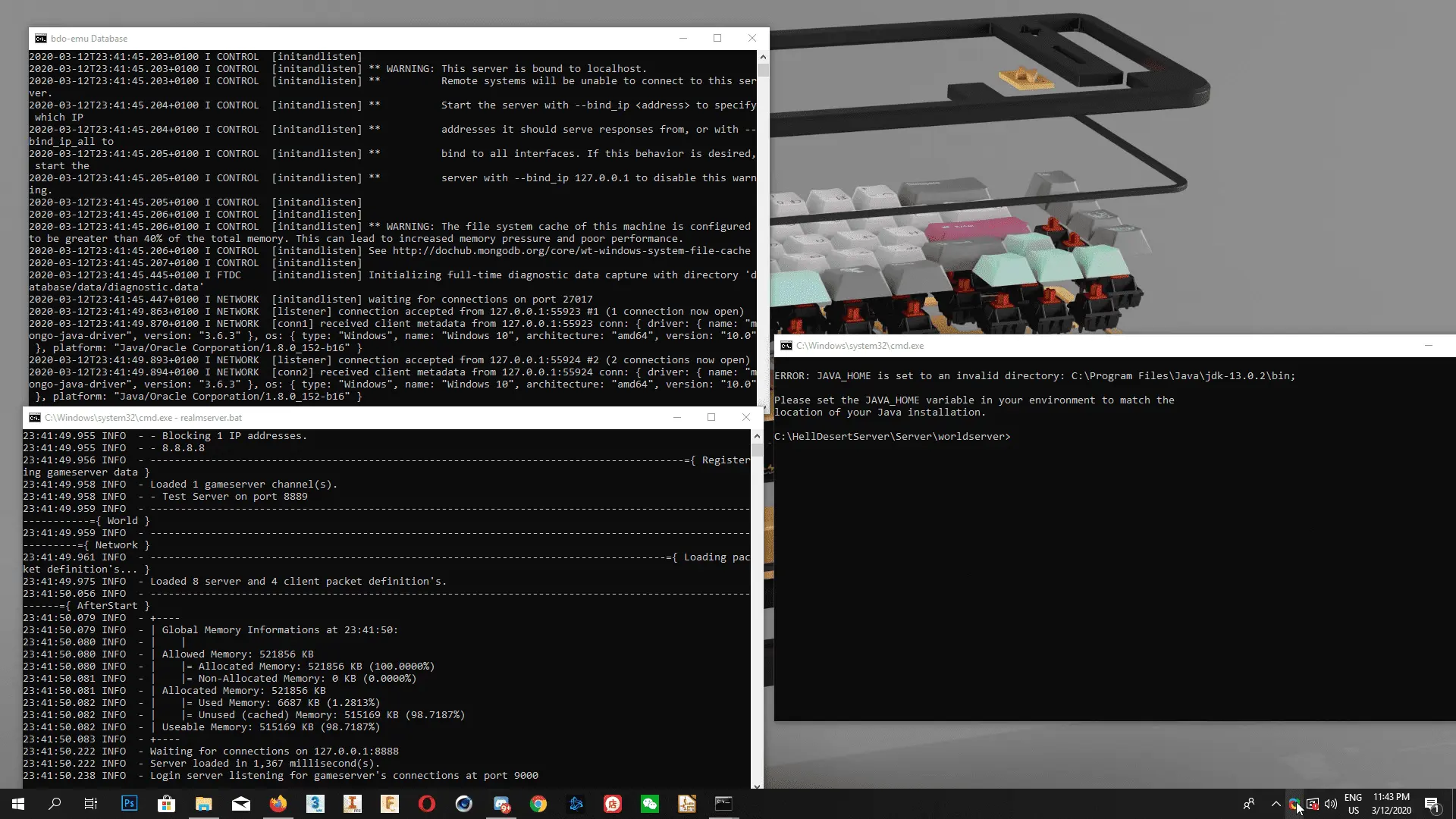Open the People tray icon
The height and width of the screenshot is (819, 1456).
[1249, 804]
